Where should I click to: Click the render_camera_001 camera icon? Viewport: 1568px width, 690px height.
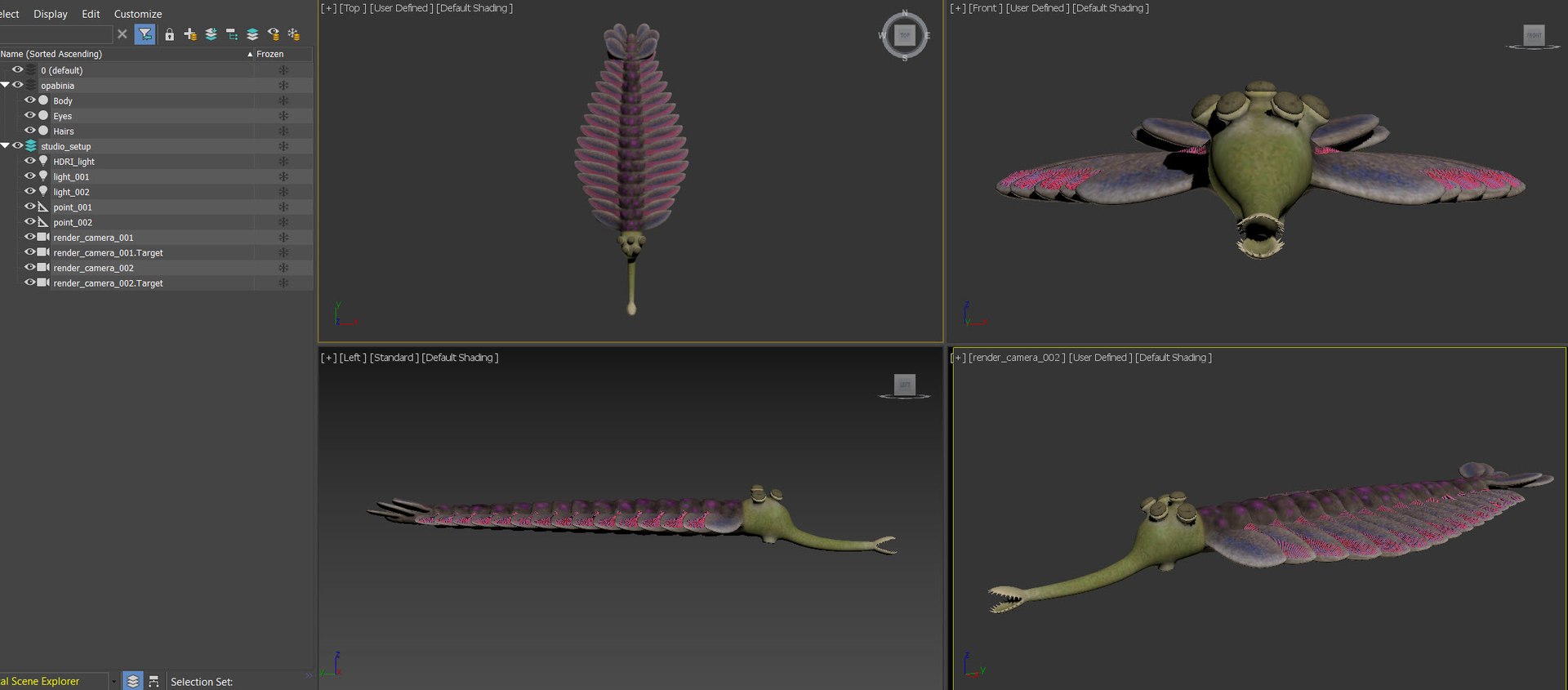43,237
